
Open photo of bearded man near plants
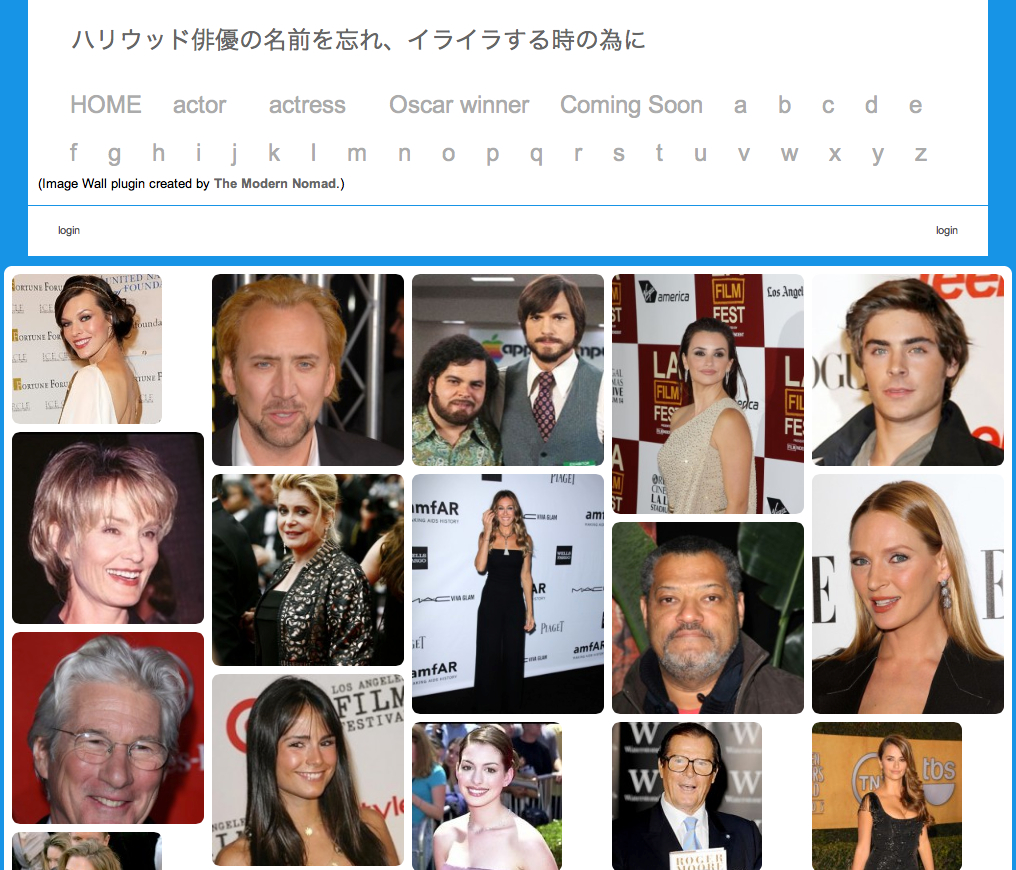(708, 618)
